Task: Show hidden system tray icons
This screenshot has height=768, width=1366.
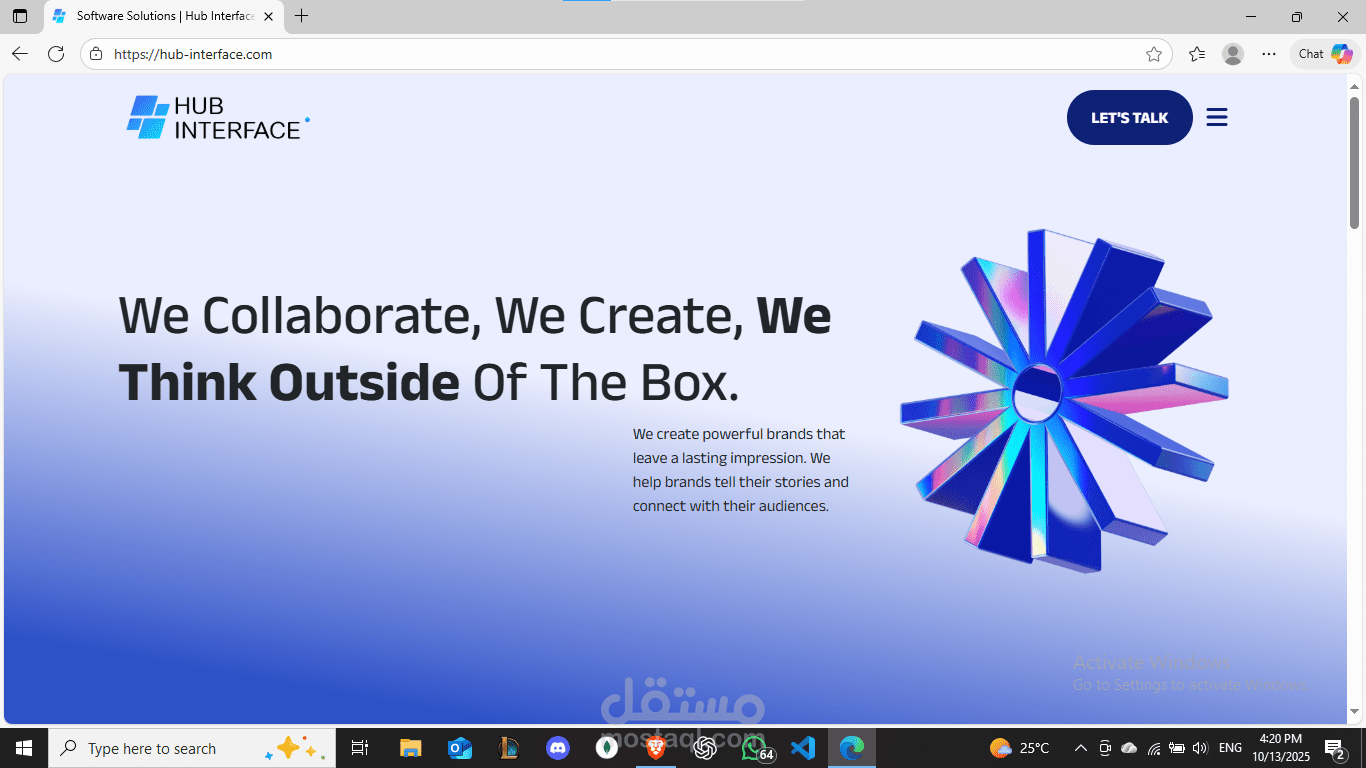Action: [x=1081, y=748]
